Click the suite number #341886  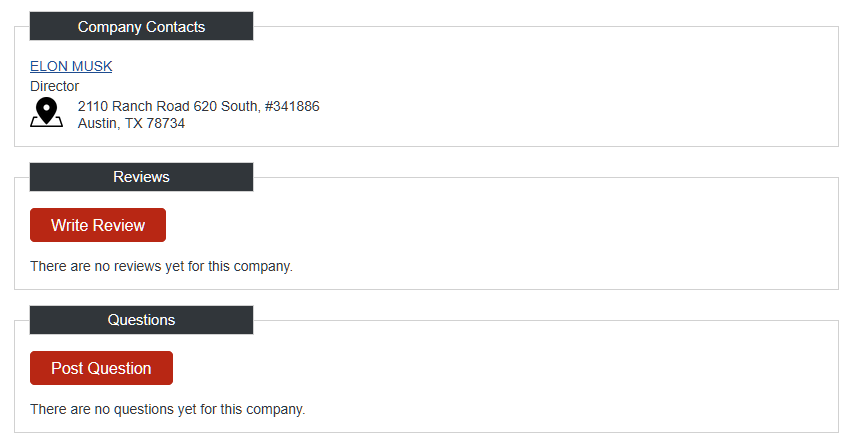click(x=292, y=106)
